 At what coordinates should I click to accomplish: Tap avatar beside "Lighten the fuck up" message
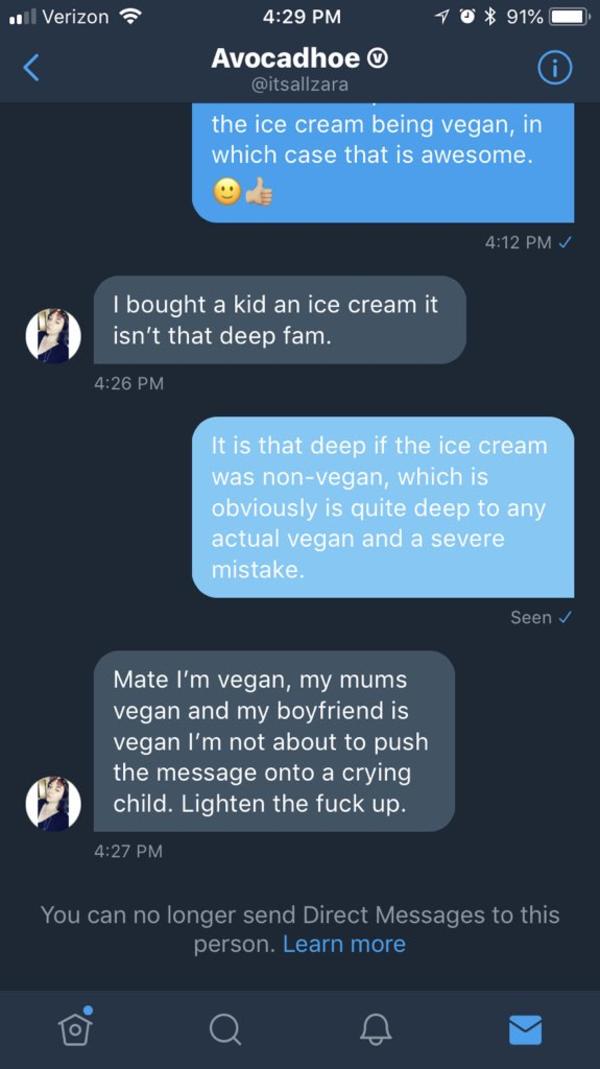click(x=53, y=803)
